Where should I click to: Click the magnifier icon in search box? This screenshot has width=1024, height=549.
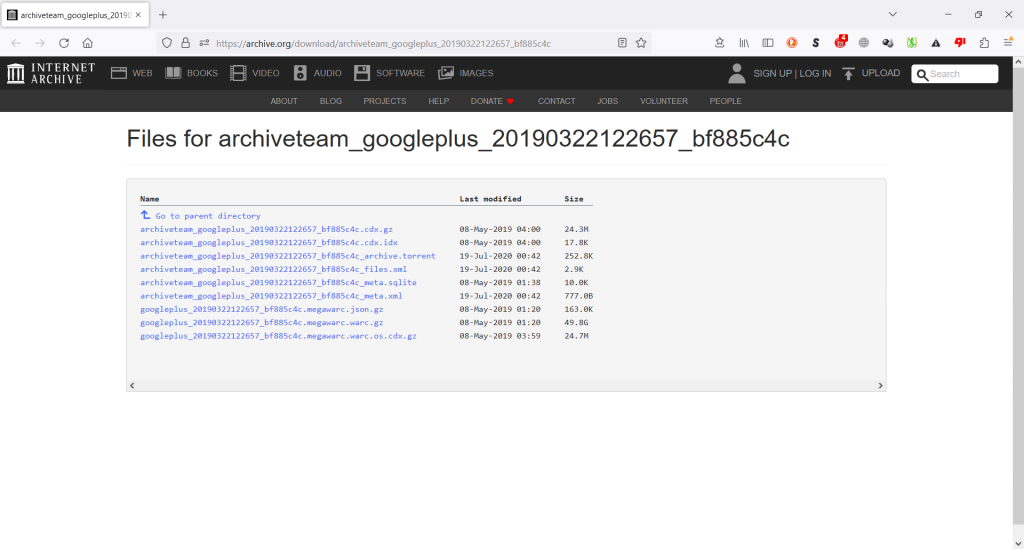tap(922, 74)
